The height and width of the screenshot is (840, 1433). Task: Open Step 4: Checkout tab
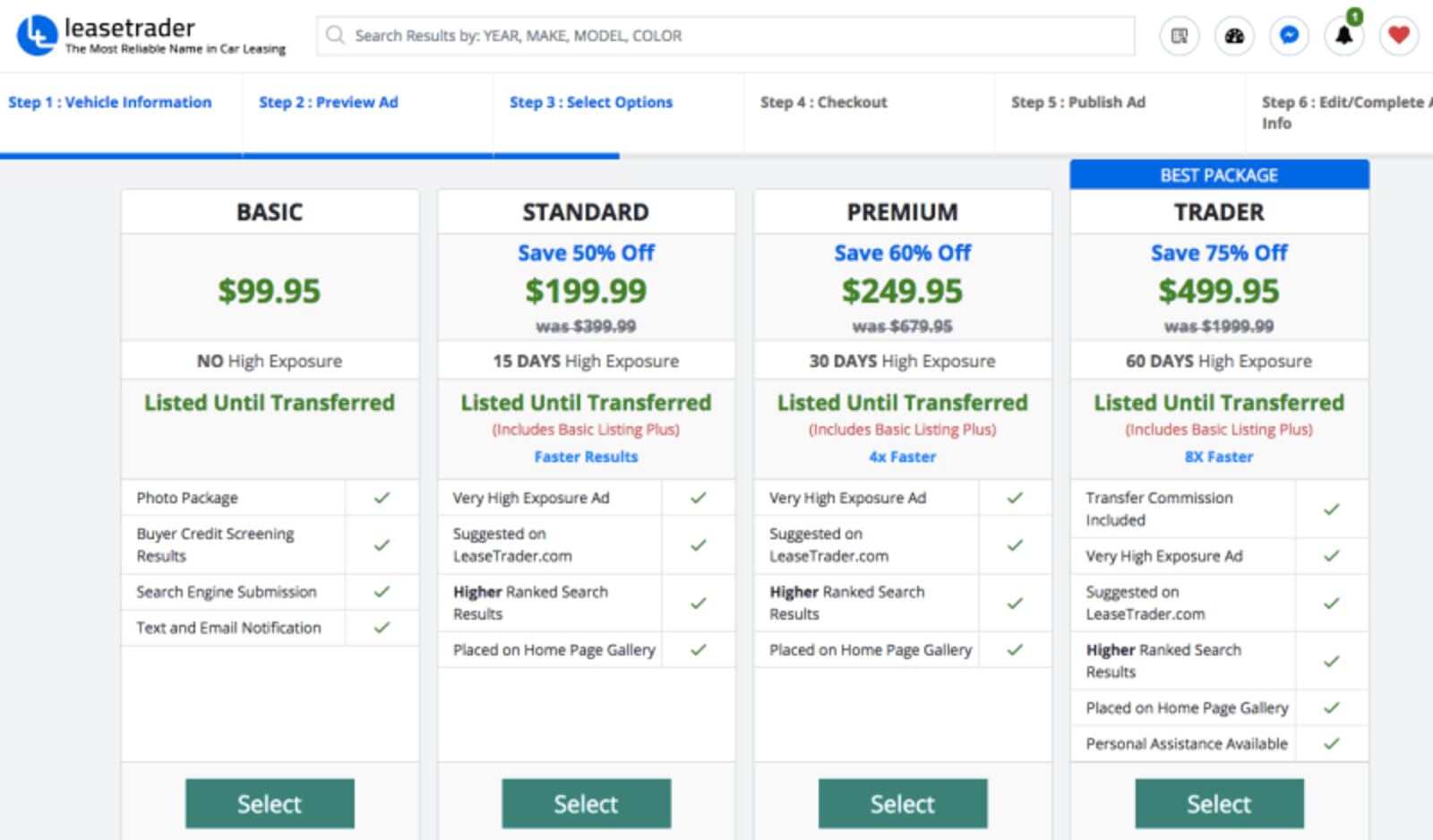click(824, 102)
